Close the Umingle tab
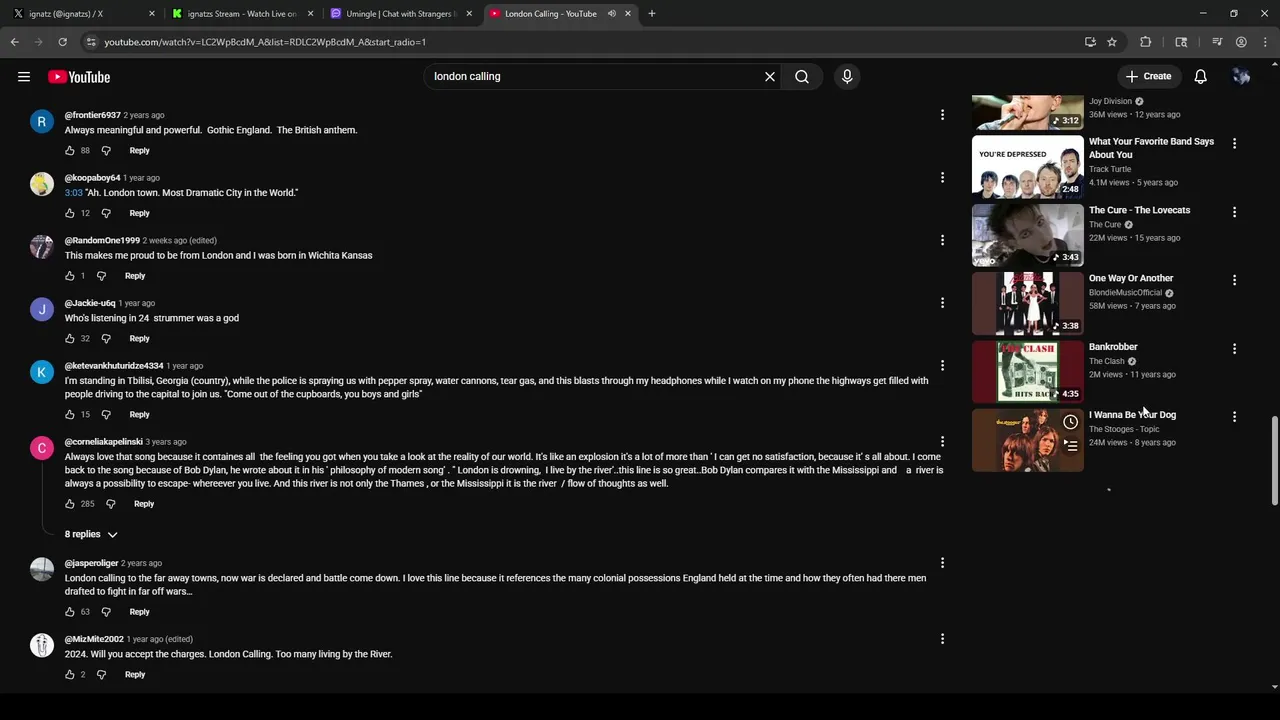Screen dimensions: 1280x720 (x=469, y=14)
